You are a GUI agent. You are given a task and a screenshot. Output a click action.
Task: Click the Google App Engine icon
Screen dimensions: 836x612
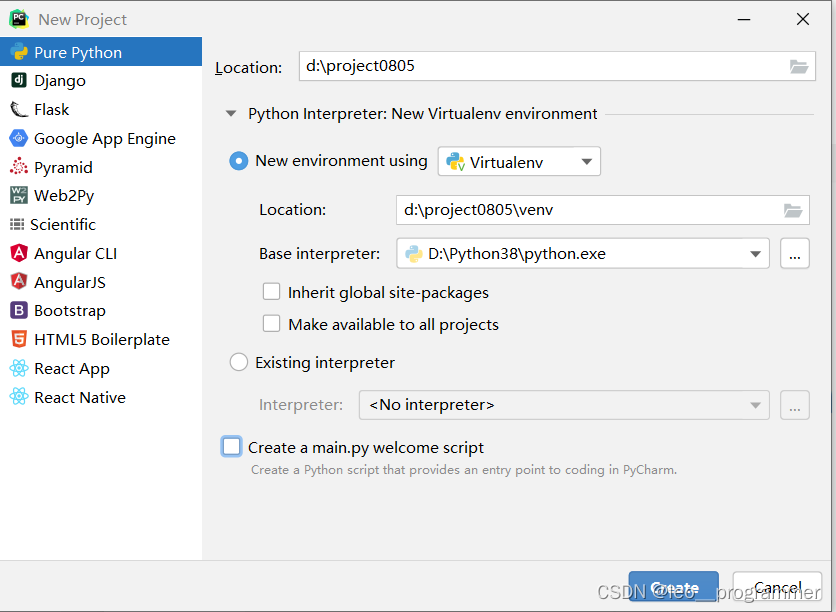(x=19, y=138)
